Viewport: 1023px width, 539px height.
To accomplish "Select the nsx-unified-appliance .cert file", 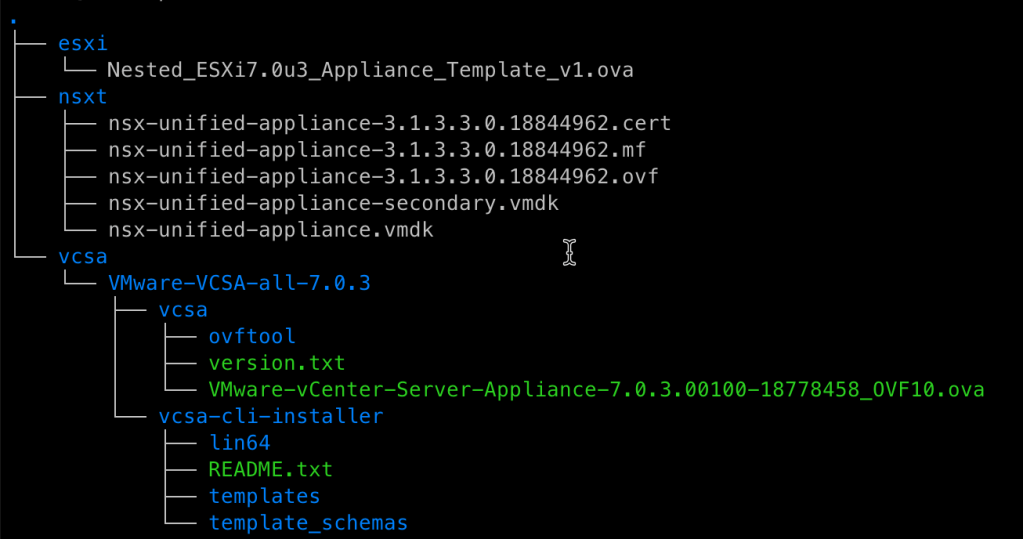I will [389, 124].
